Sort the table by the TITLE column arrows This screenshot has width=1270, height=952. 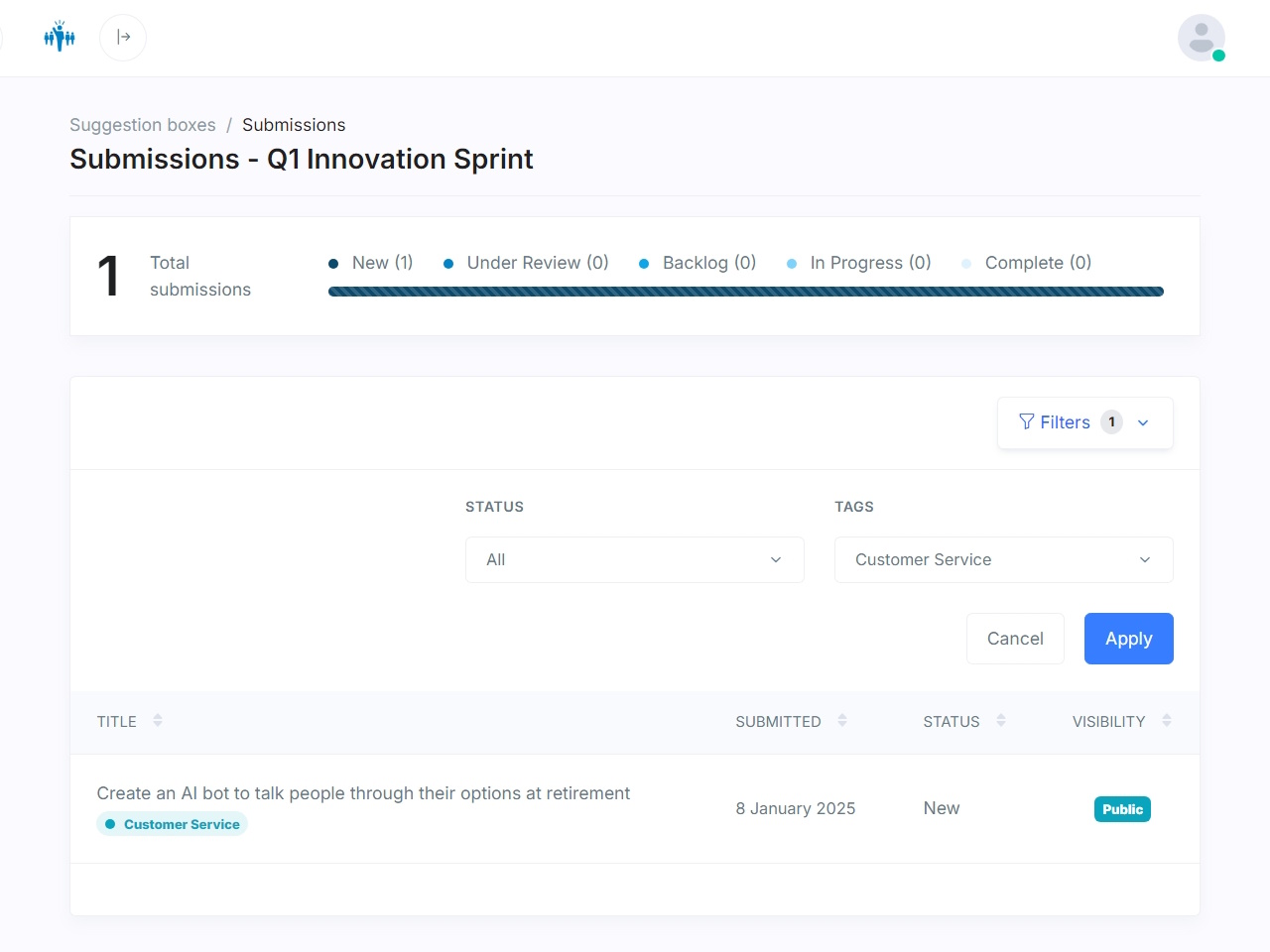159,721
